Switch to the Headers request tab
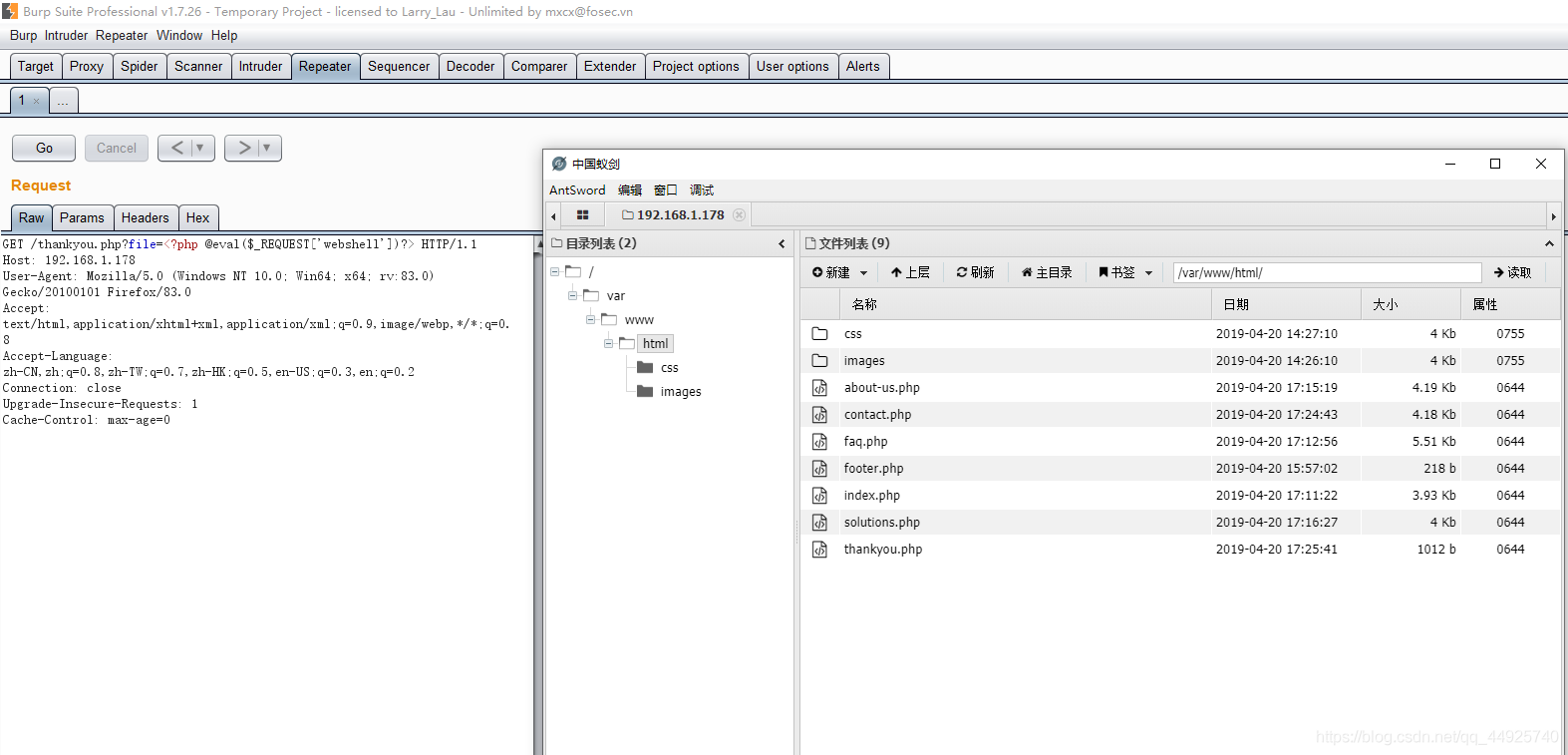The width and height of the screenshot is (1568, 755). (x=146, y=218)
